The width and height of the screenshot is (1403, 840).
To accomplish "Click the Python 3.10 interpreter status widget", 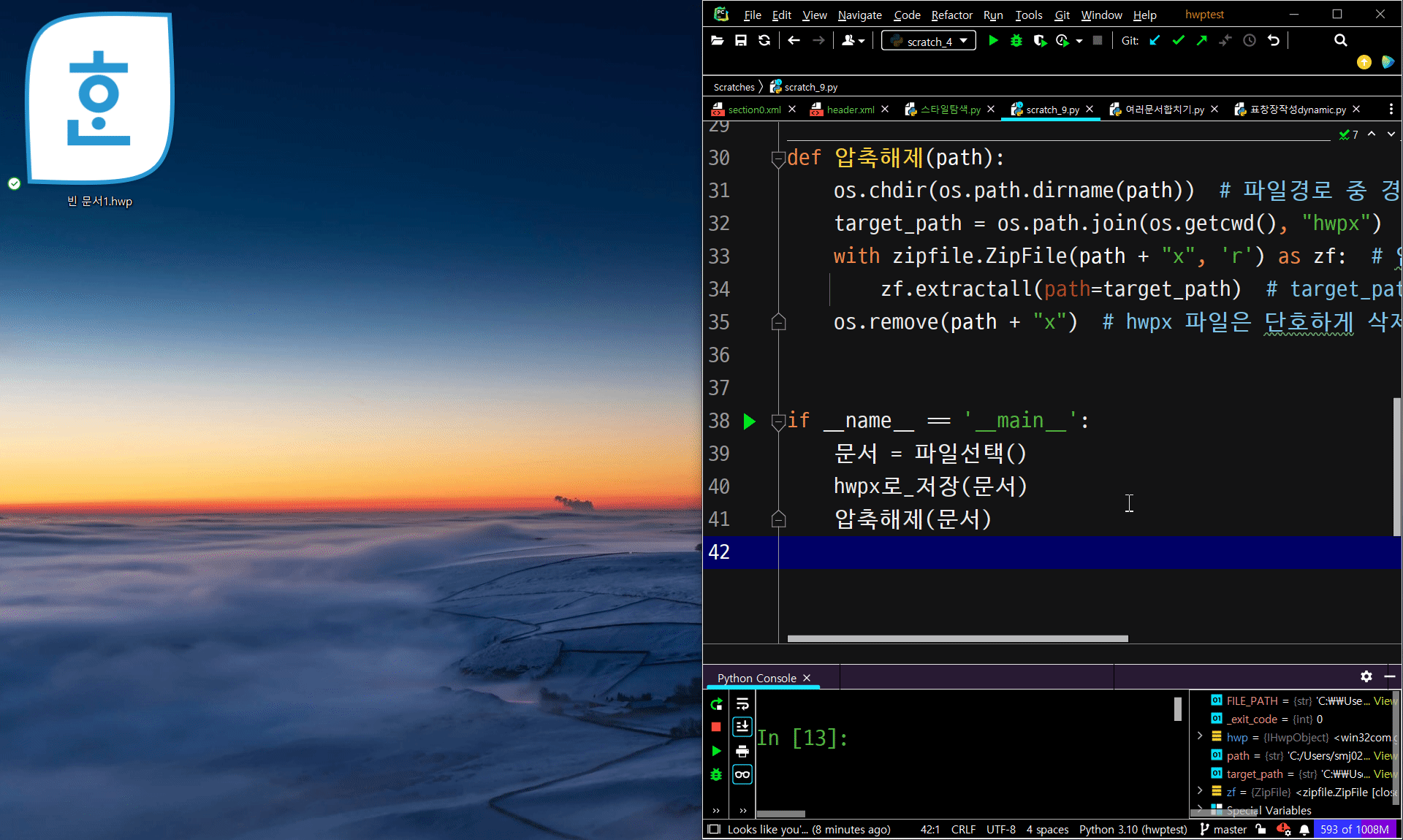I will pyautogui.click(x=1133, y=829).
